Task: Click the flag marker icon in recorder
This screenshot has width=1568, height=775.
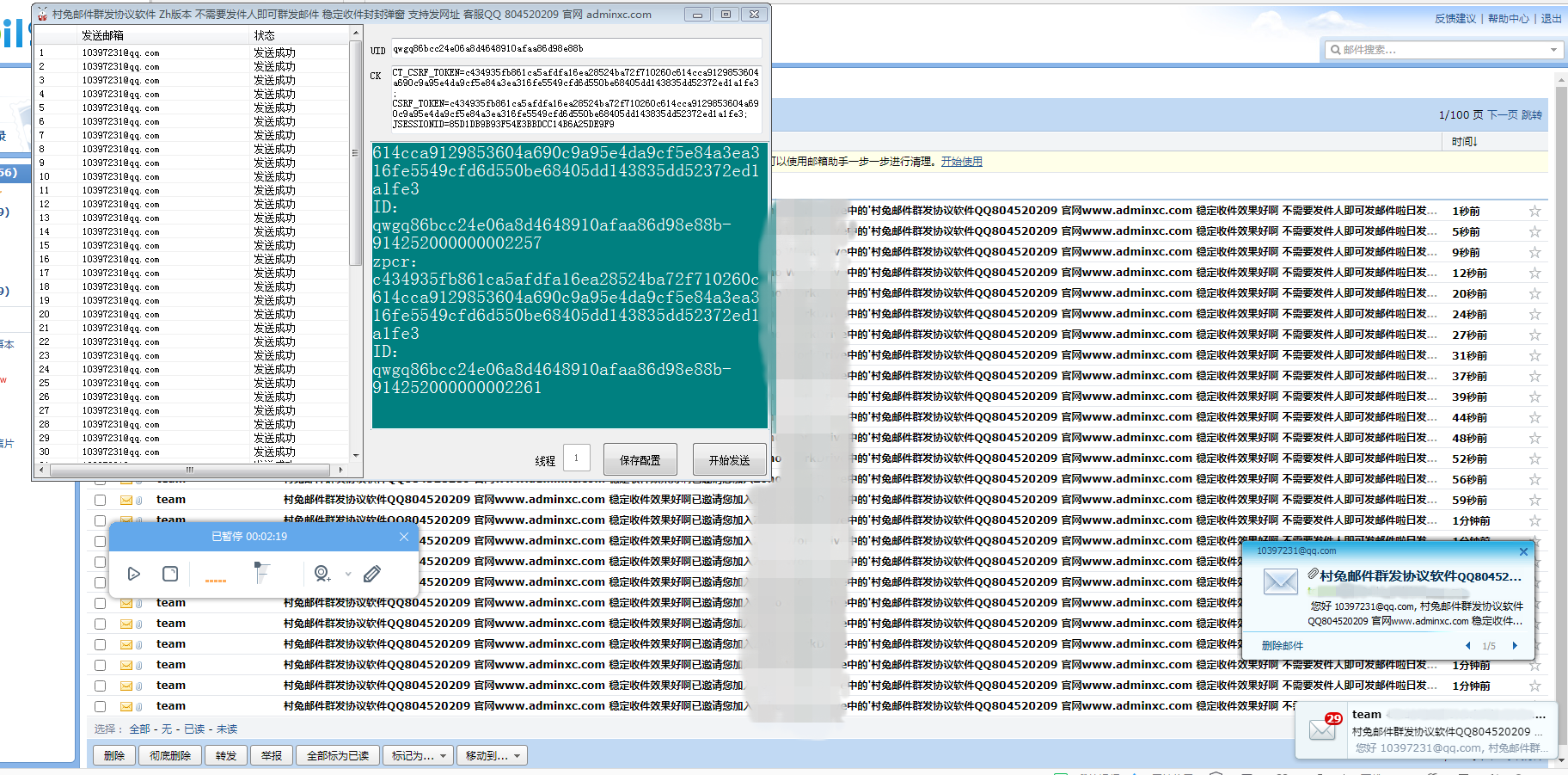Action: (x=261, y=572)
